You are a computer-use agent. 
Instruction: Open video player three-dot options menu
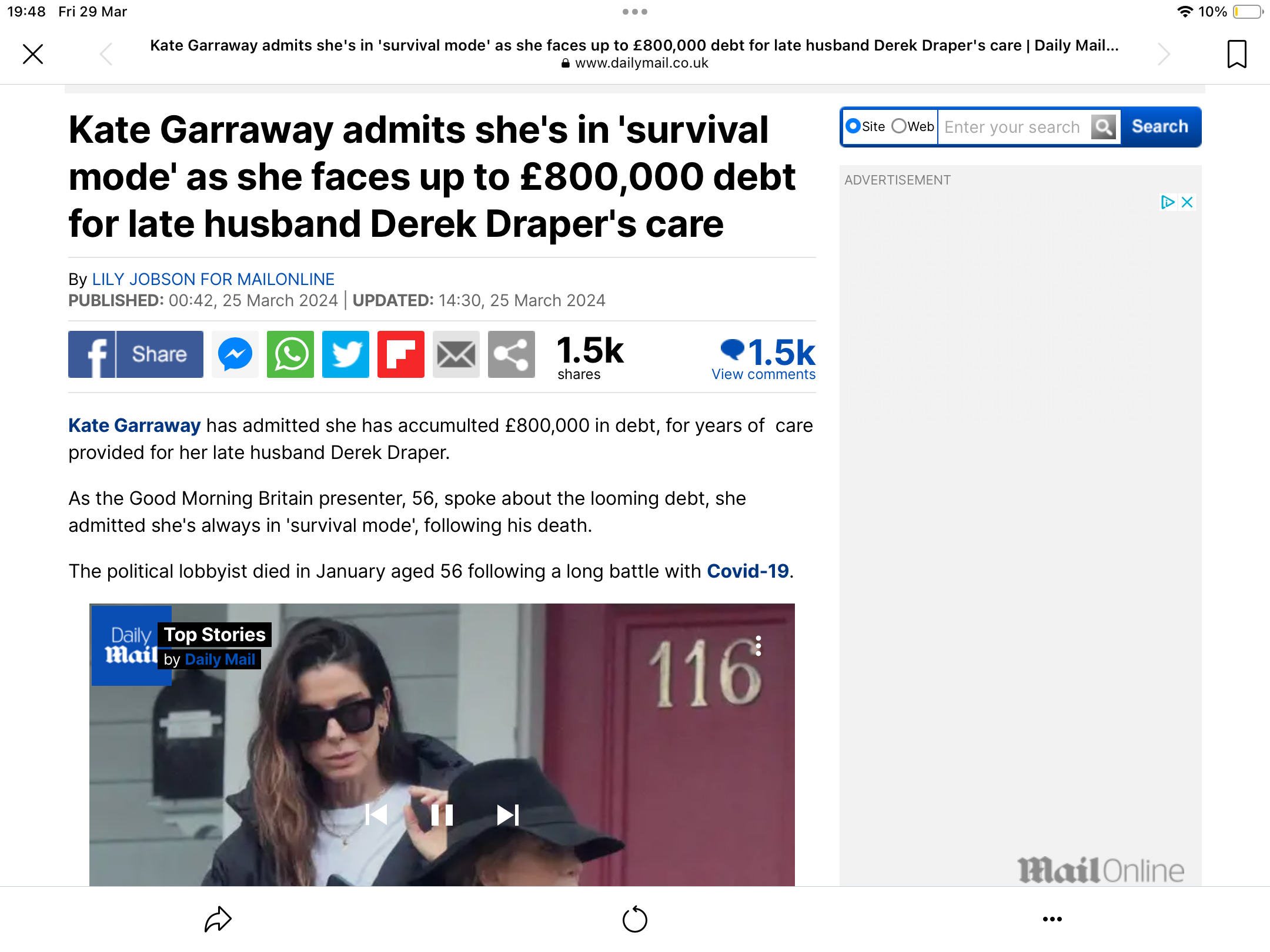(758, 646)
